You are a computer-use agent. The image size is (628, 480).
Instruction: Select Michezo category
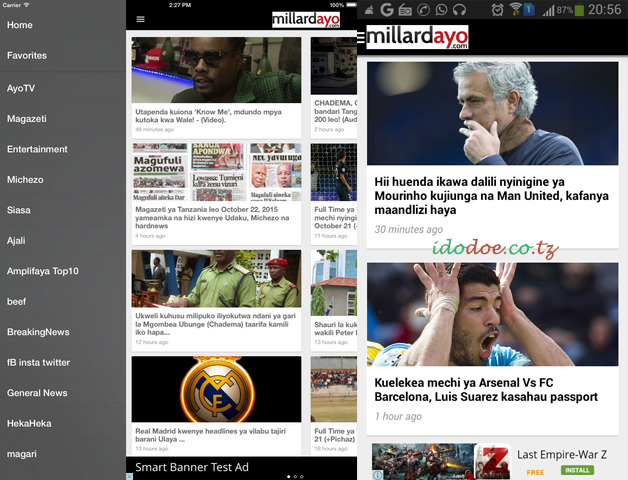tap(62, 179)
